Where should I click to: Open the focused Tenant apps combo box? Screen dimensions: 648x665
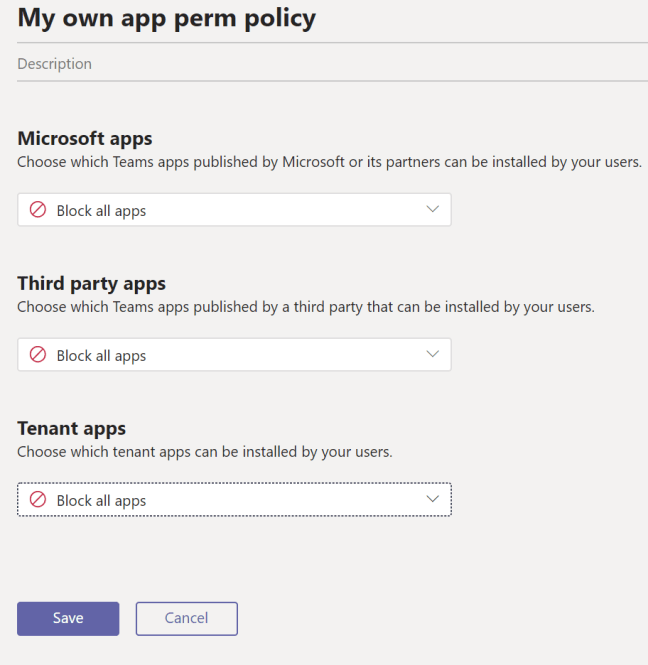(234, 500)
